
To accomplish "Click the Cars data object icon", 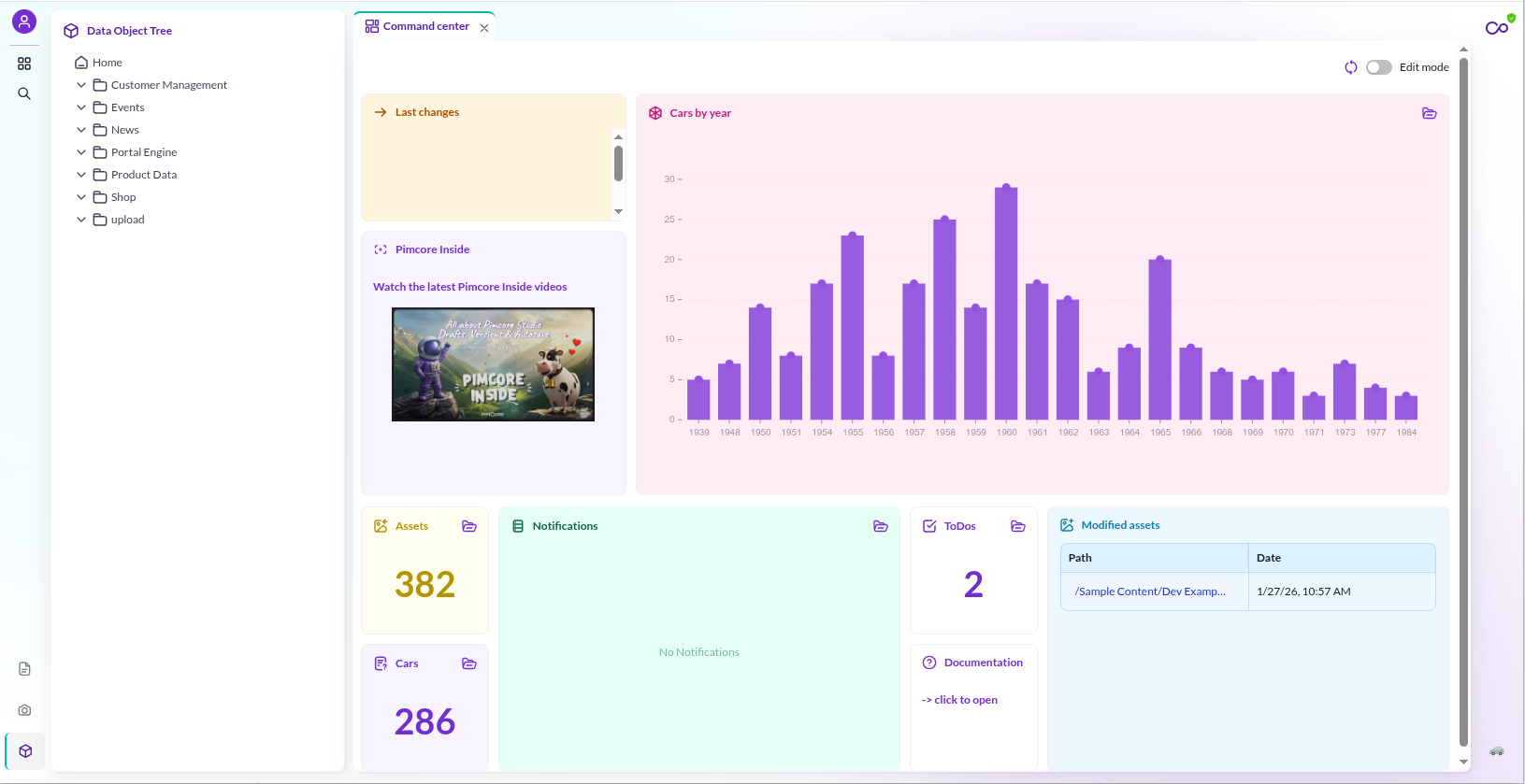I will tap(381, 663).
